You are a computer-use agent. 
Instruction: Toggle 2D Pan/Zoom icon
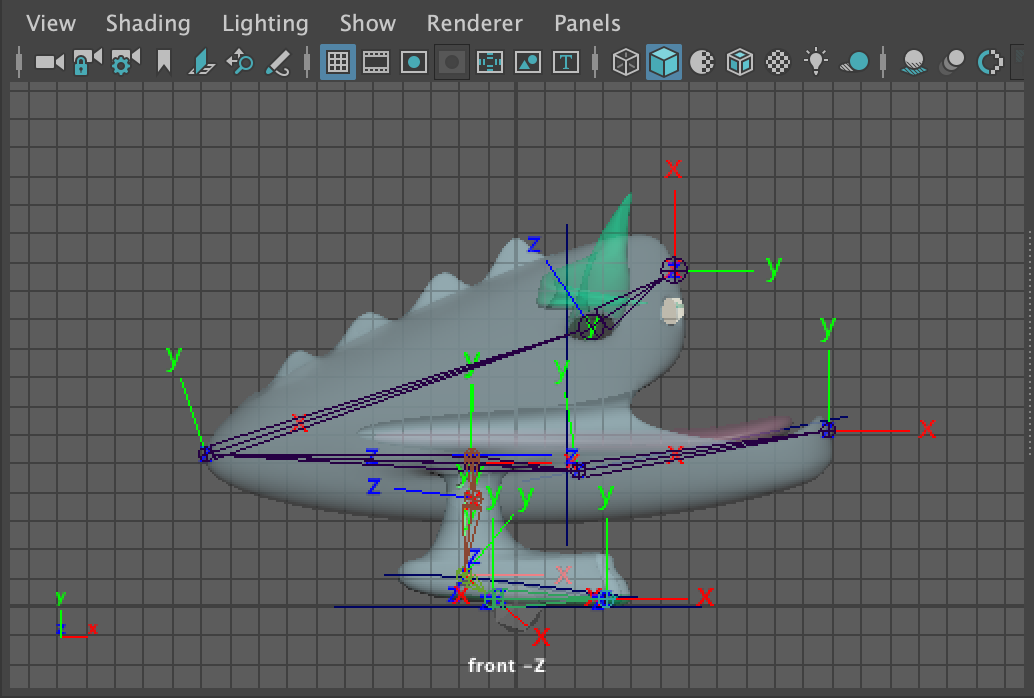point(240,63)
